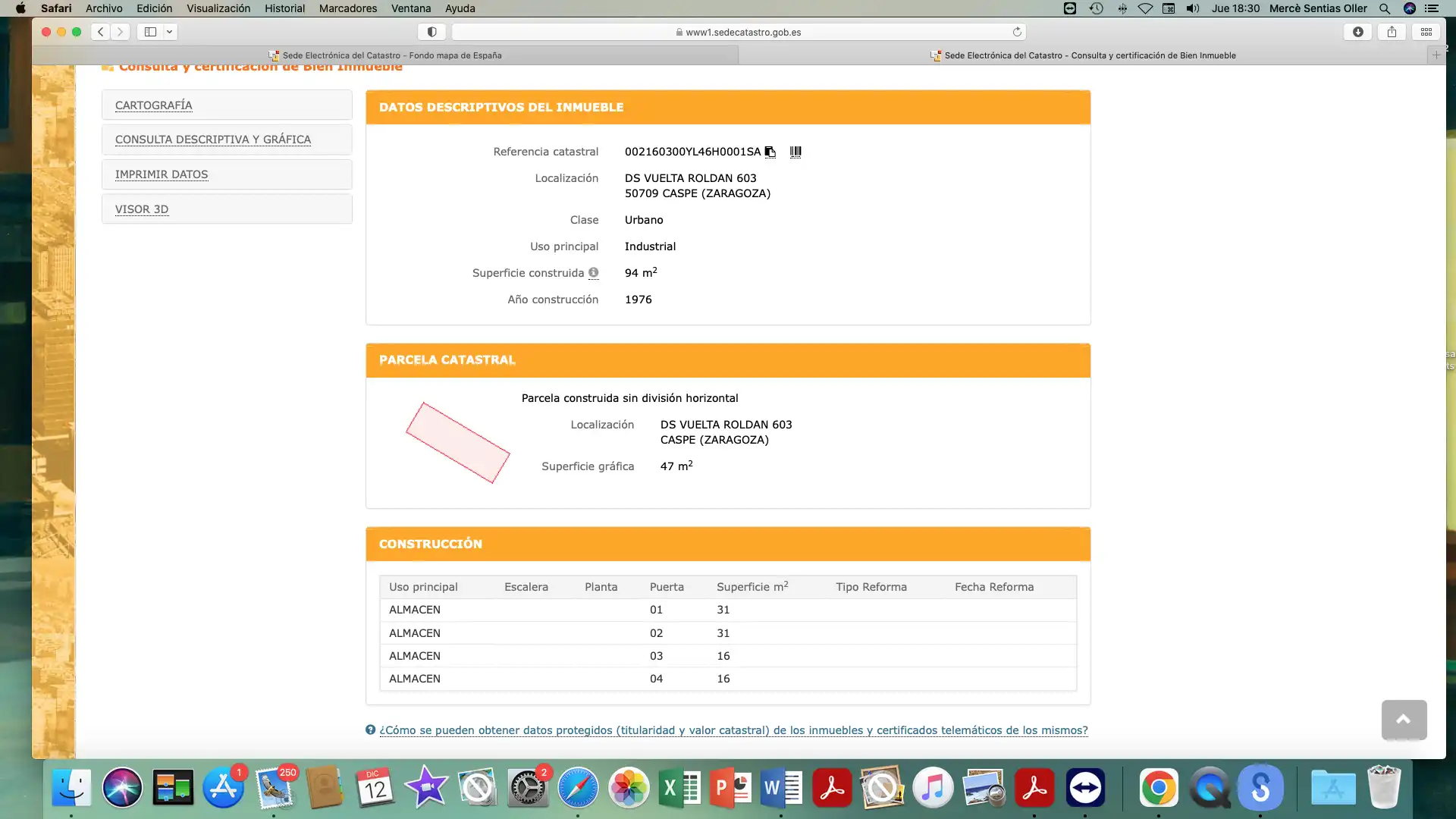Launch iMovie from the Dock

coord(426,788)
